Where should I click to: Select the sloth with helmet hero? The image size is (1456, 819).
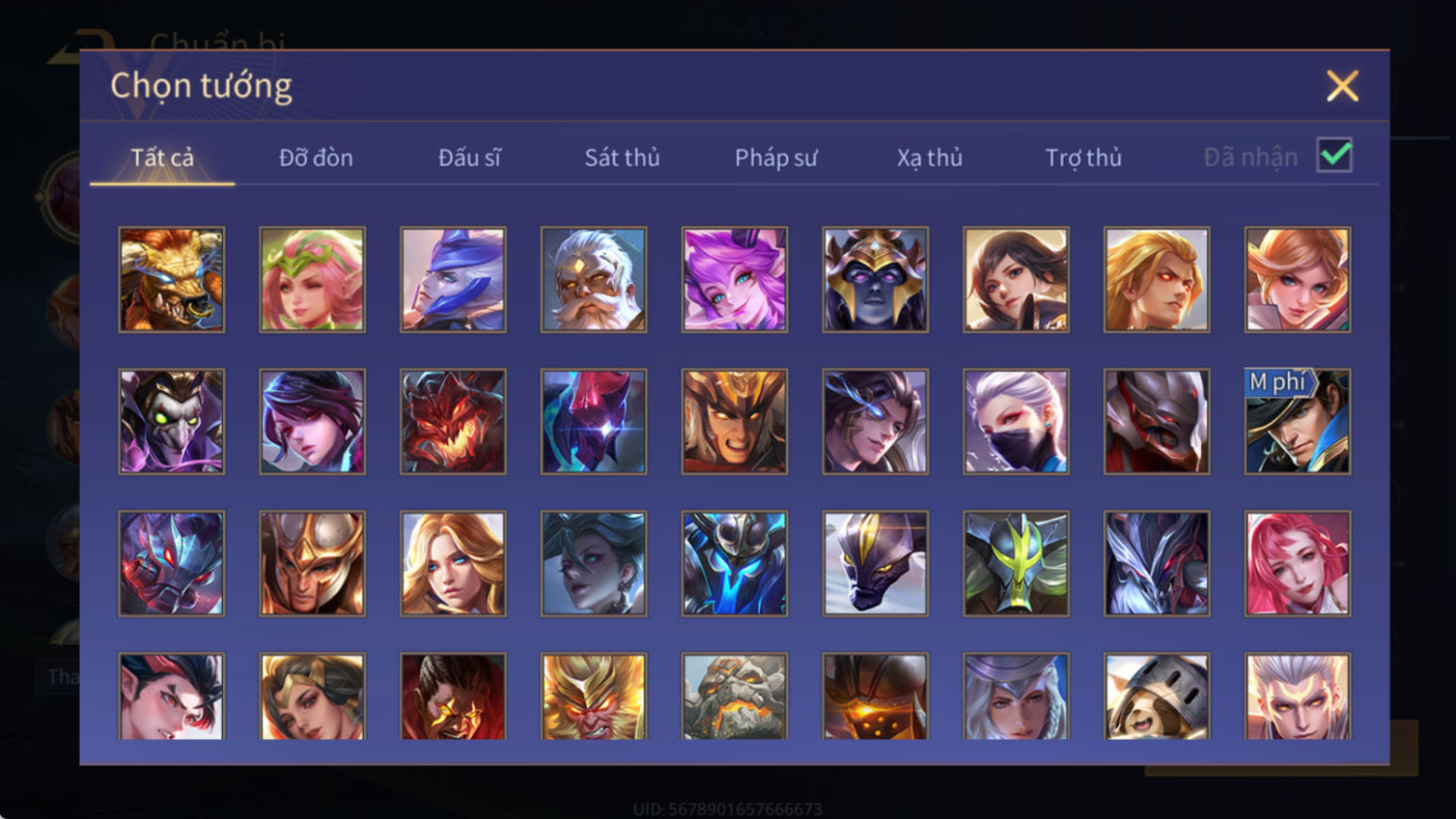1157,697
